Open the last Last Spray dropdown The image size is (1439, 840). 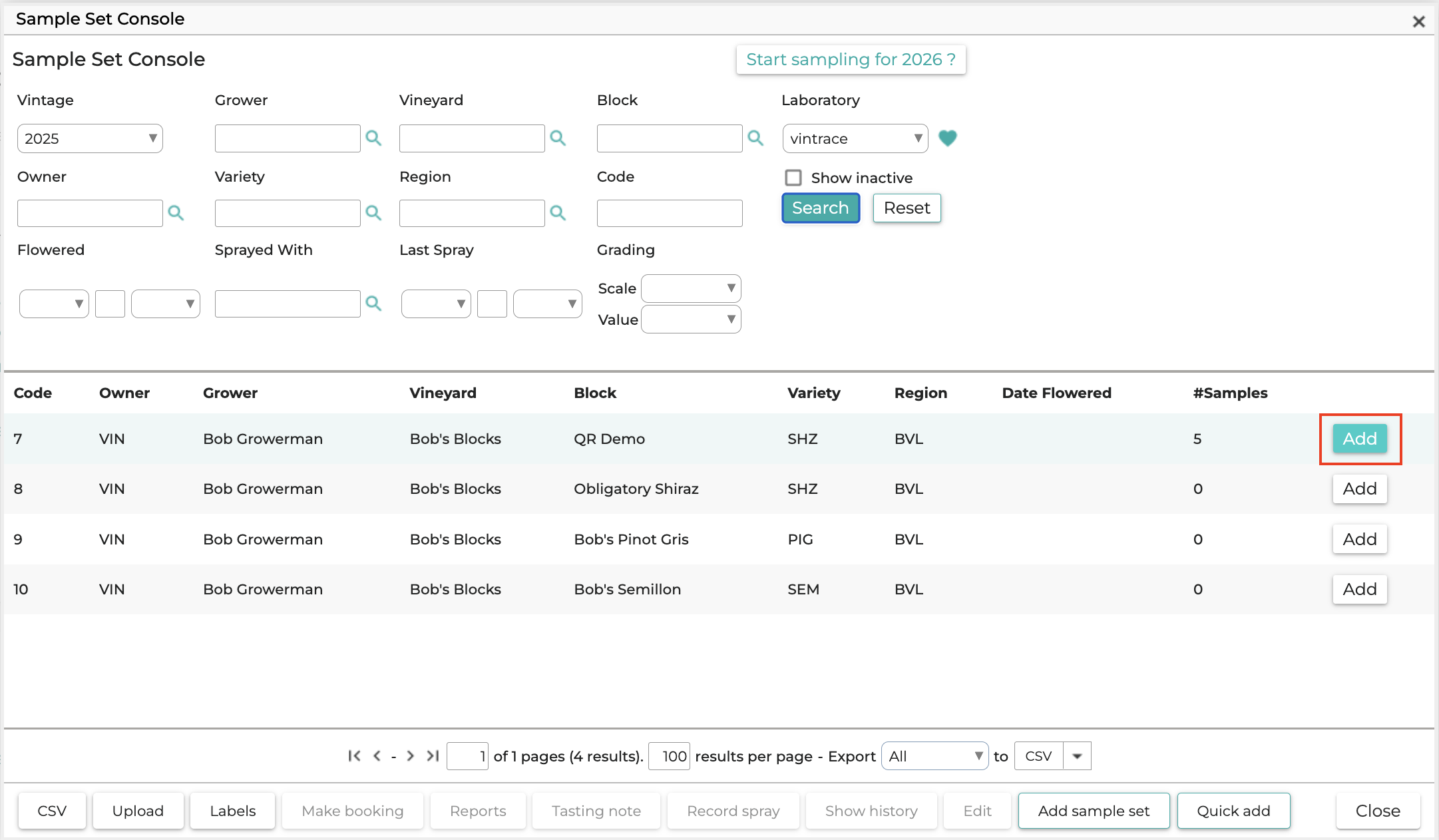tap(548, 304)
